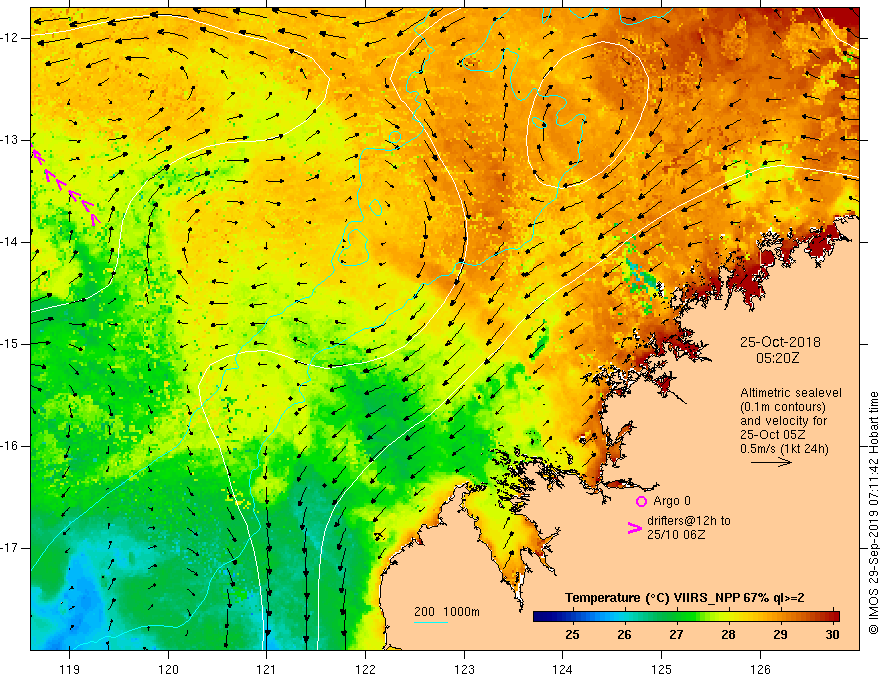The height and width of the screenshot is (680, 880).
Task: Click the velocity scale arrow in legend
Action: click(771, 462)
